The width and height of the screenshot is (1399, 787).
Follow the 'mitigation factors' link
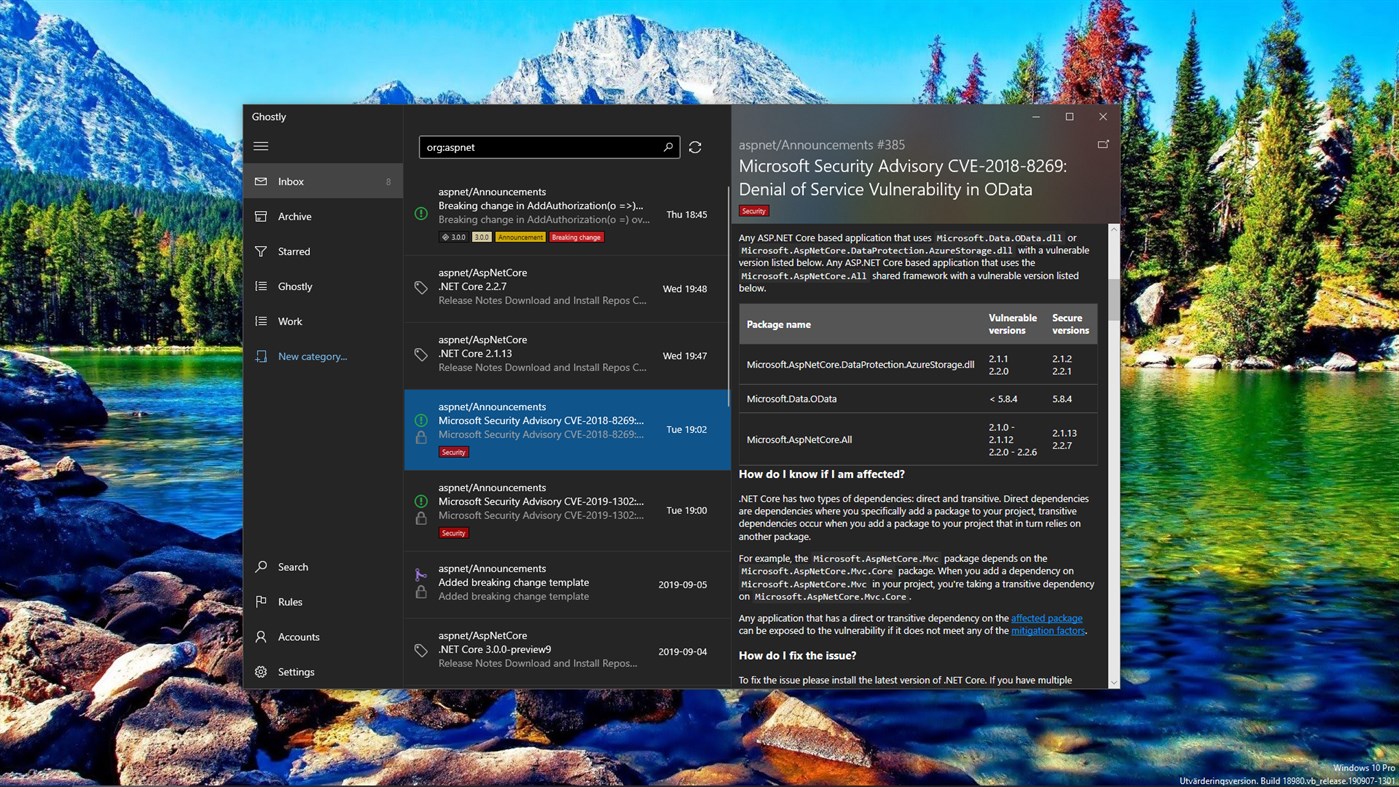coord(1048,631)
